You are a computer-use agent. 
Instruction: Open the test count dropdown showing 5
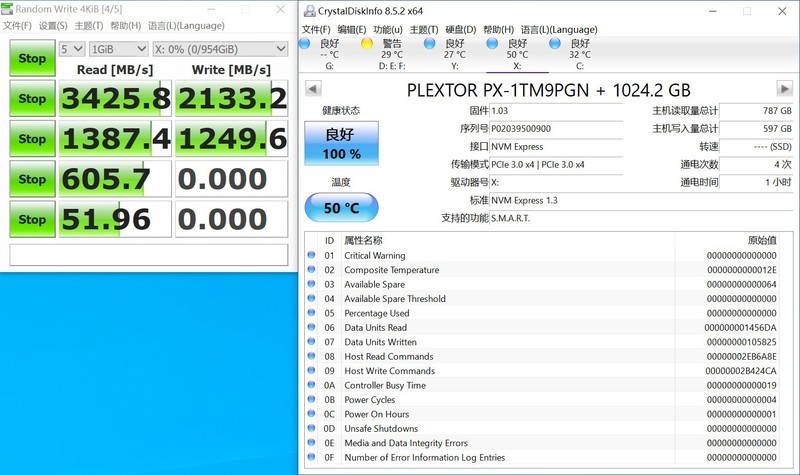click(x=71, y=48)
